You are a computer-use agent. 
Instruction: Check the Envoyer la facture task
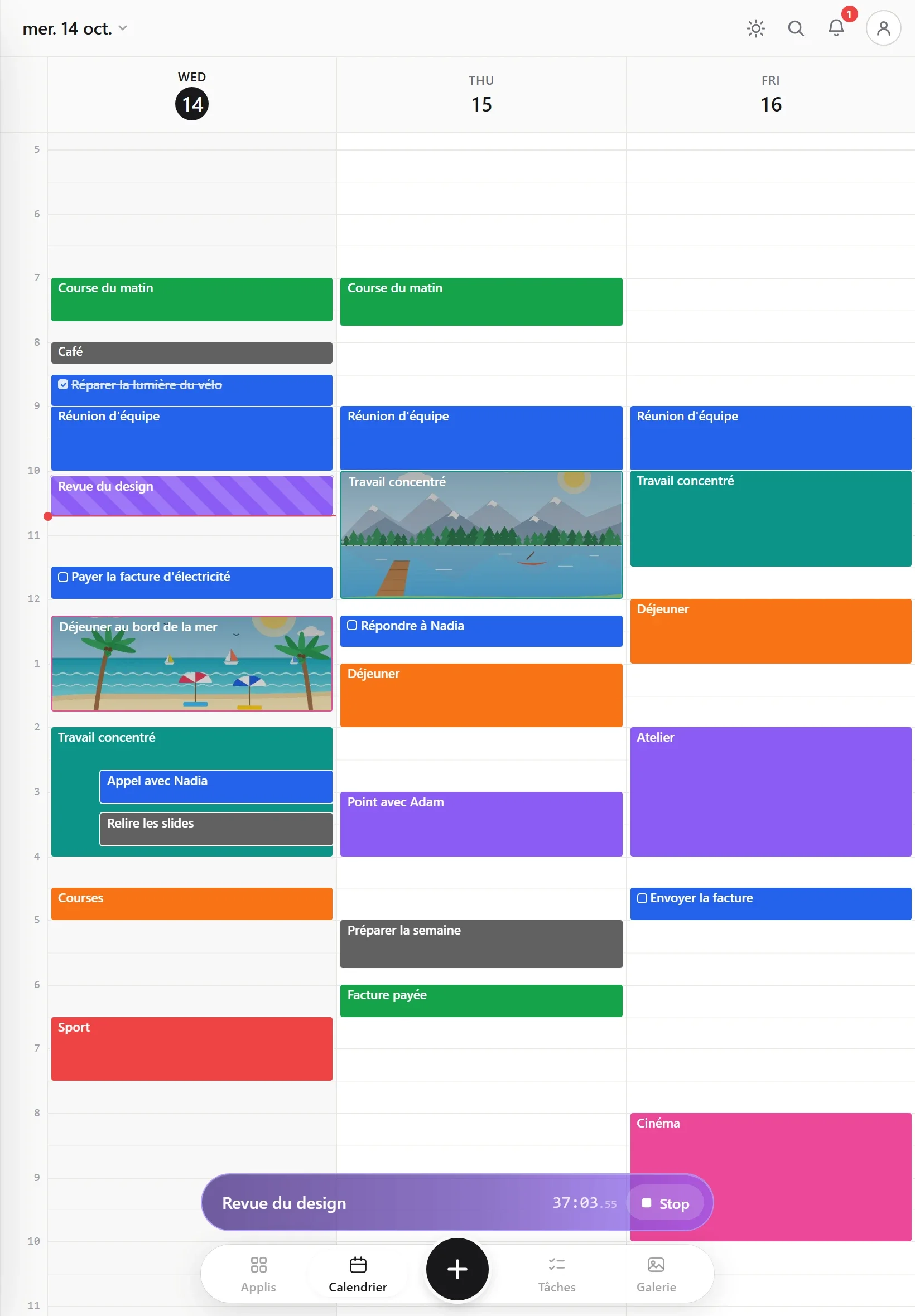pos(642,898)
